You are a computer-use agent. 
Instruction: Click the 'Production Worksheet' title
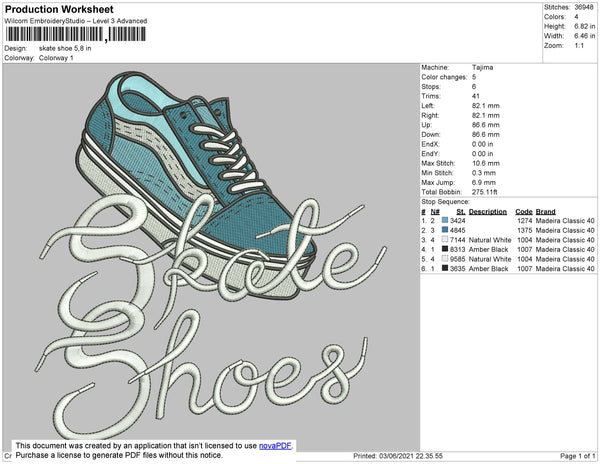coord(59,10)
